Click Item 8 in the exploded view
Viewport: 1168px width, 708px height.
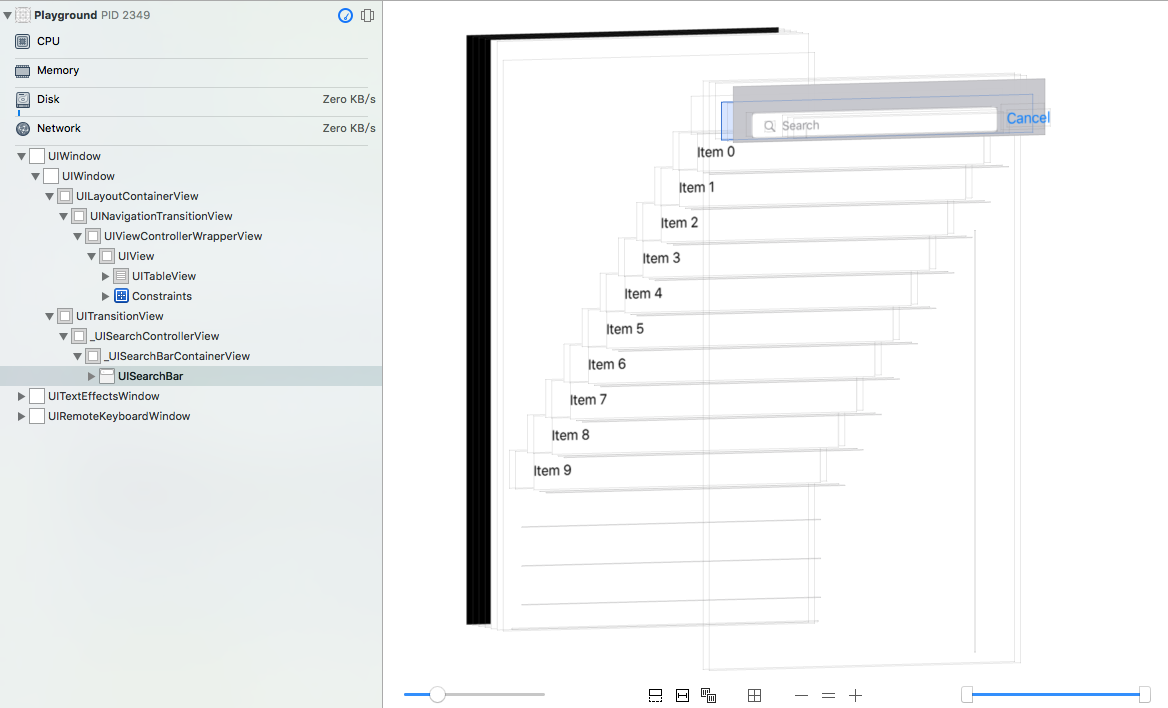(571, 435)
